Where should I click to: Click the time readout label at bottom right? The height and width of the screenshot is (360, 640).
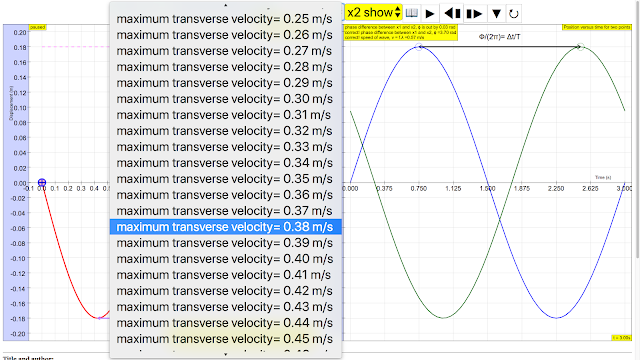tap(621, 338)
